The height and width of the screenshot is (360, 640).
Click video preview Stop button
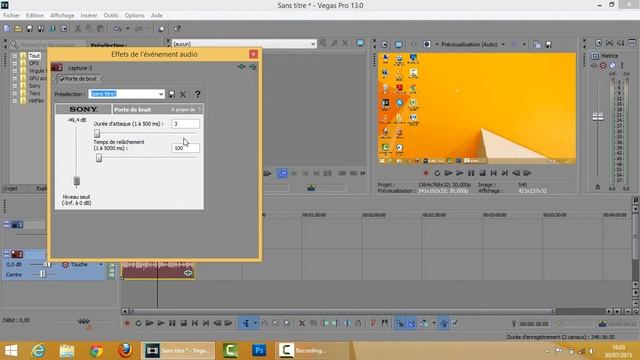(482, 173)
